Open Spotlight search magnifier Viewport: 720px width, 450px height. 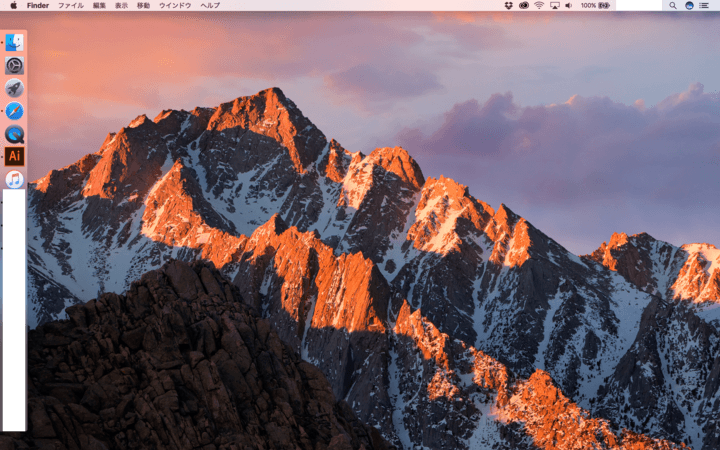click(x=673, y=6)
